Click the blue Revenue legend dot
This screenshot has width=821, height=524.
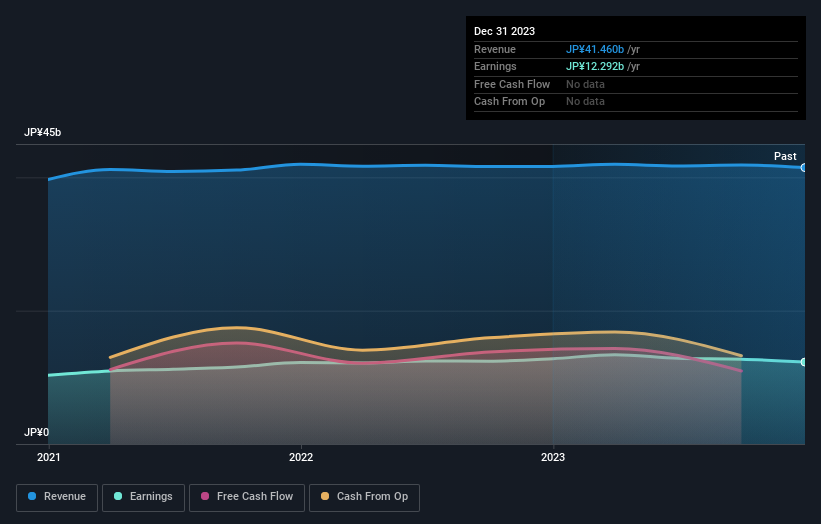[32, 496]
